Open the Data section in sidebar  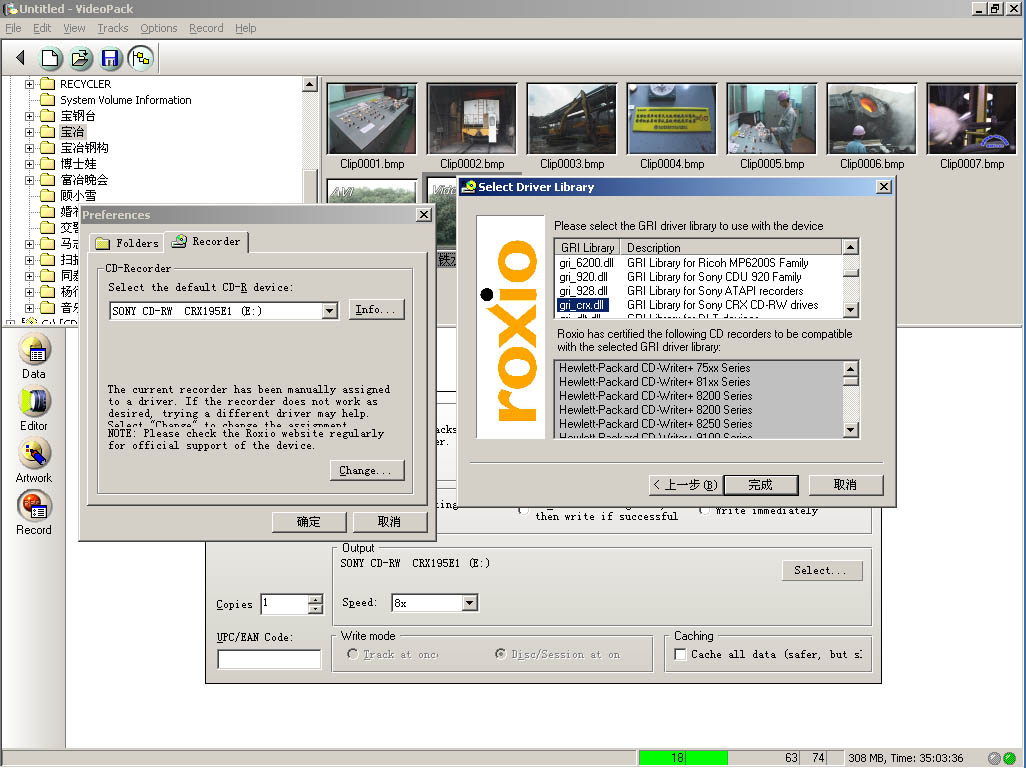[33, 357]
